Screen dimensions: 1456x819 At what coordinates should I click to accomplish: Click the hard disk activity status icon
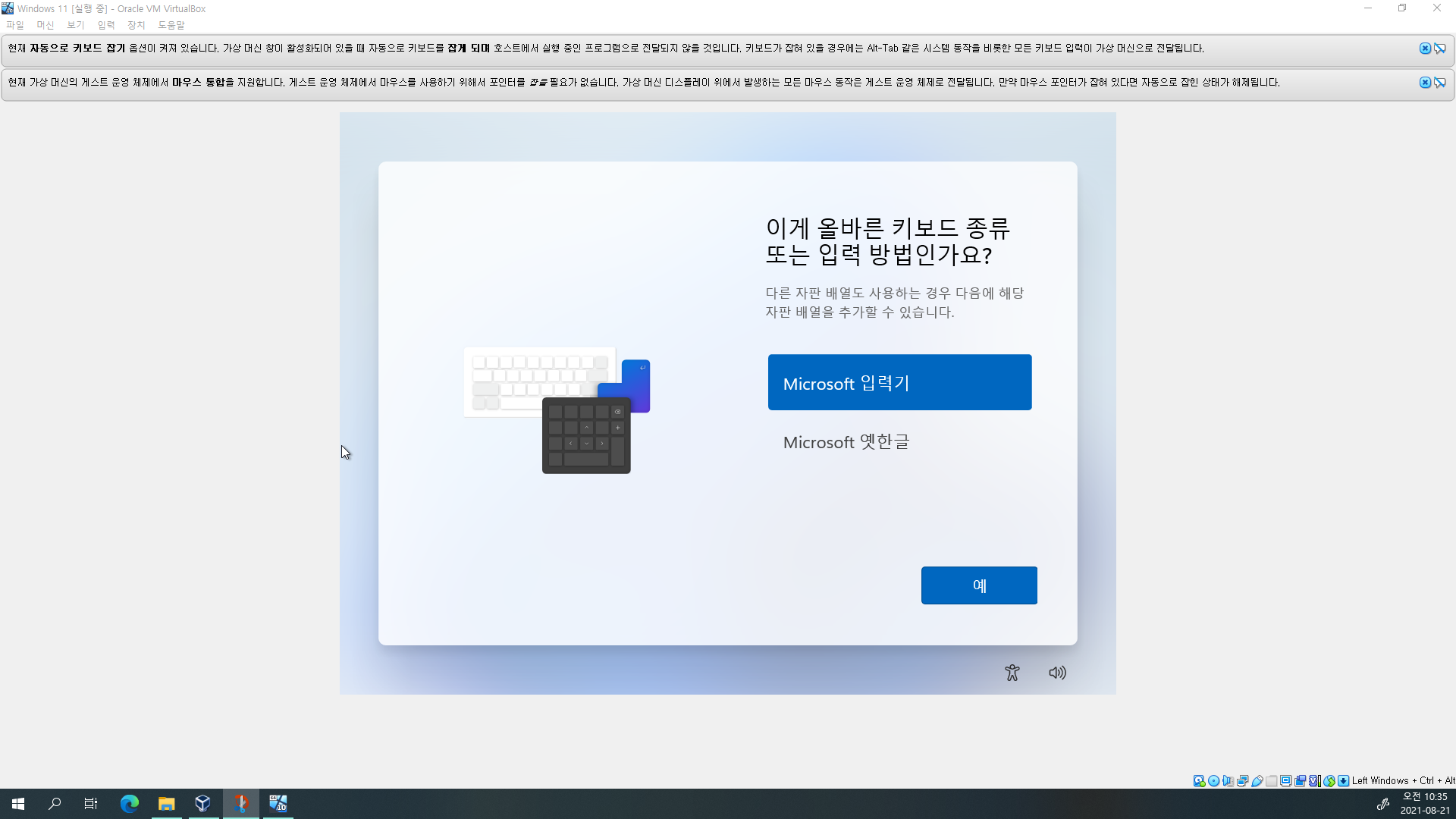pos(1199,780)
